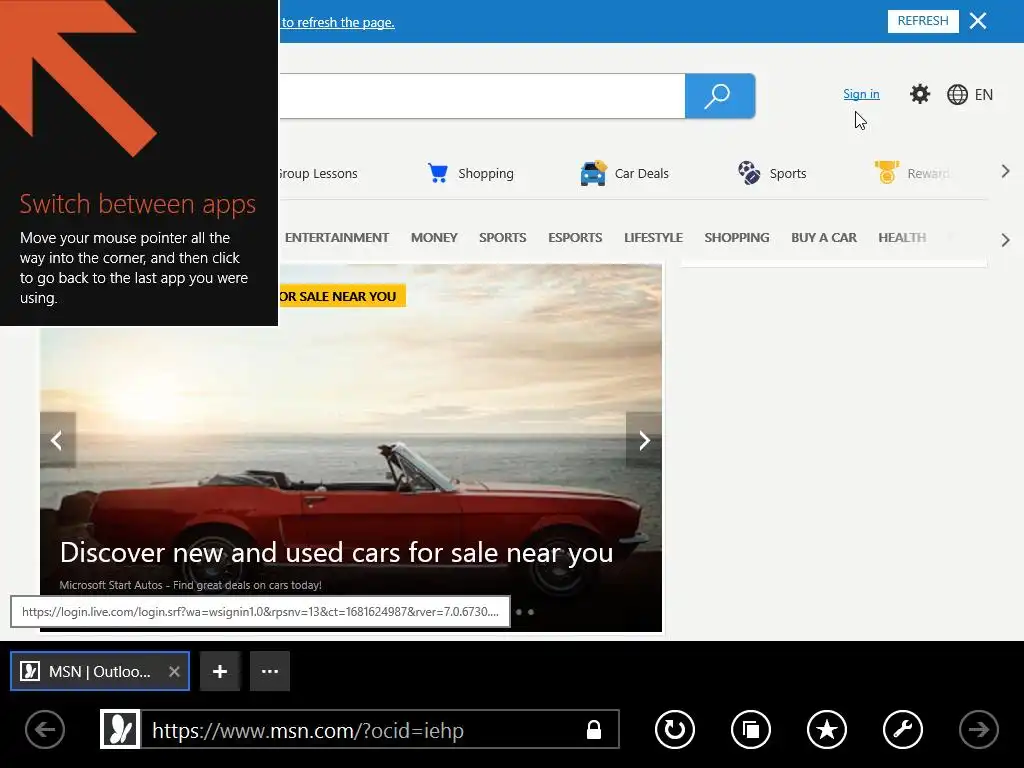Open the Shopping shortcut with cart icon
Screen dimensions: 1024x768
pyautogui.click(x=470, y=173)
